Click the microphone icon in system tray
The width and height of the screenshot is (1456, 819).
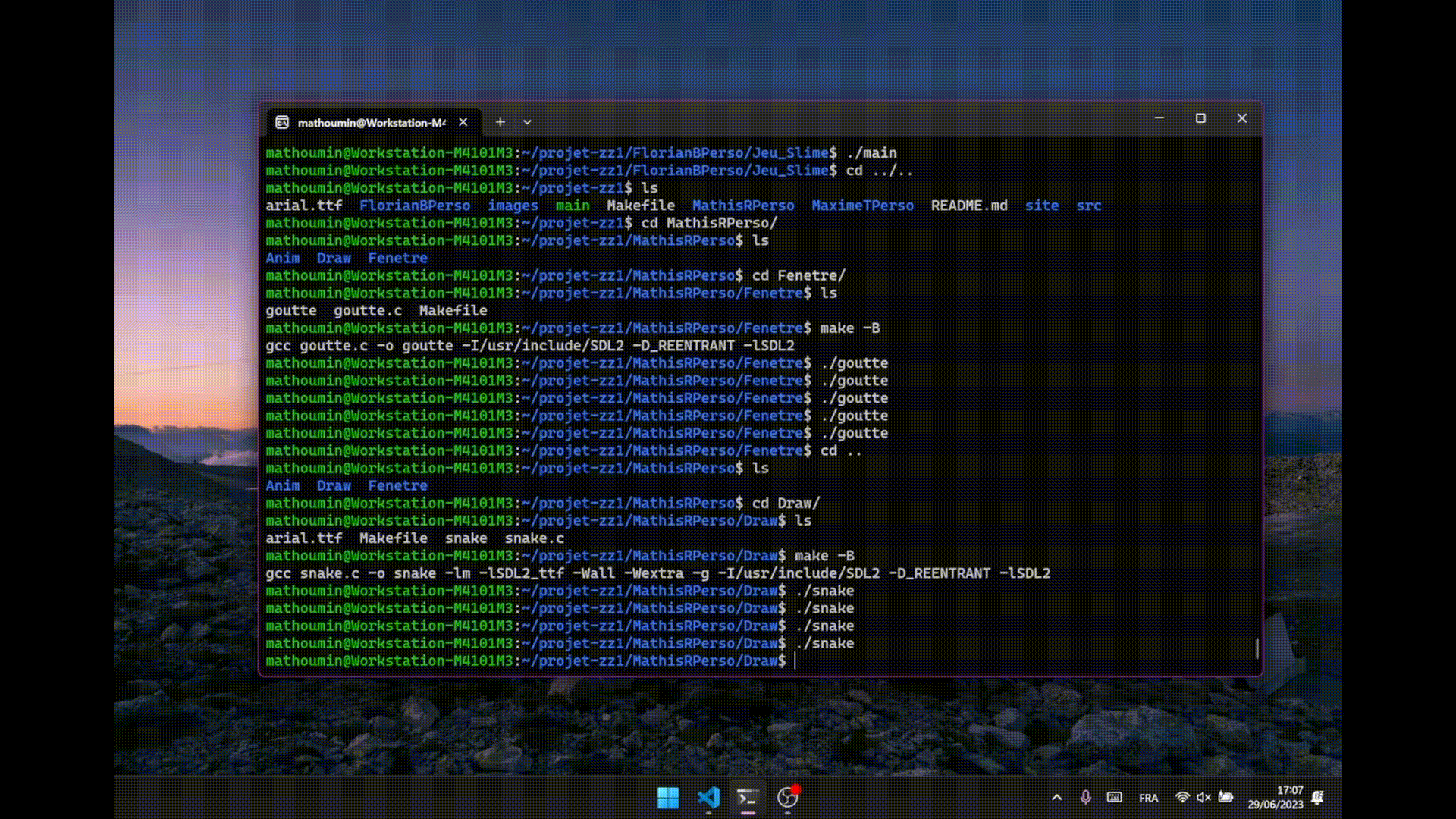pos(1085,797)
